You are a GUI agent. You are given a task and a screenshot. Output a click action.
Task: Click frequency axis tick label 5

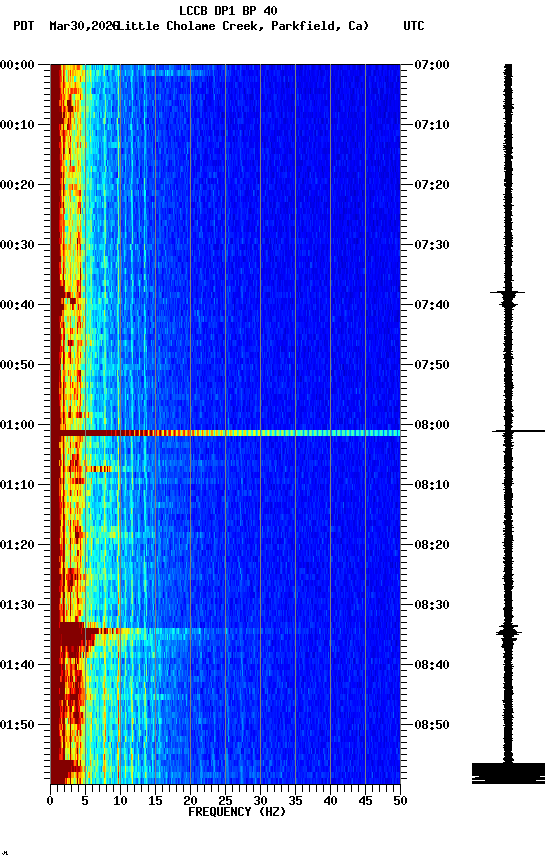(x=85, y=801)
